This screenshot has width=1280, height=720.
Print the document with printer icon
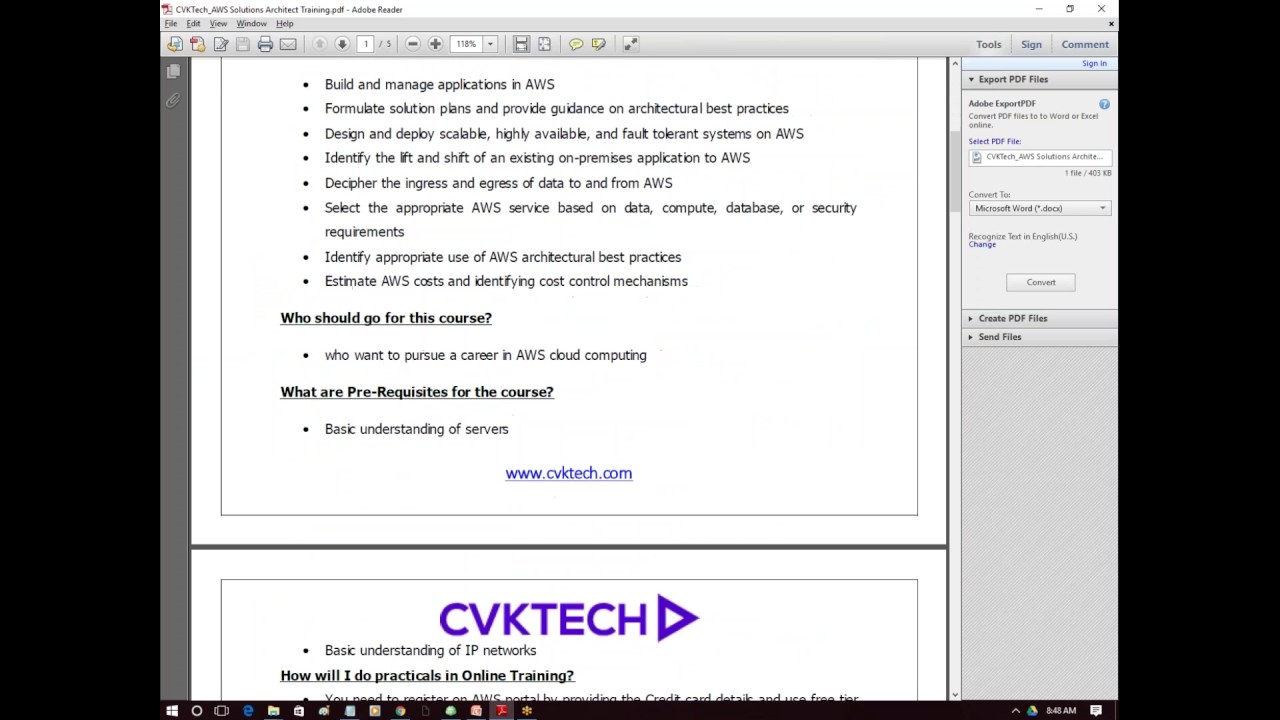pyautogui.click(x=265, y=44)
